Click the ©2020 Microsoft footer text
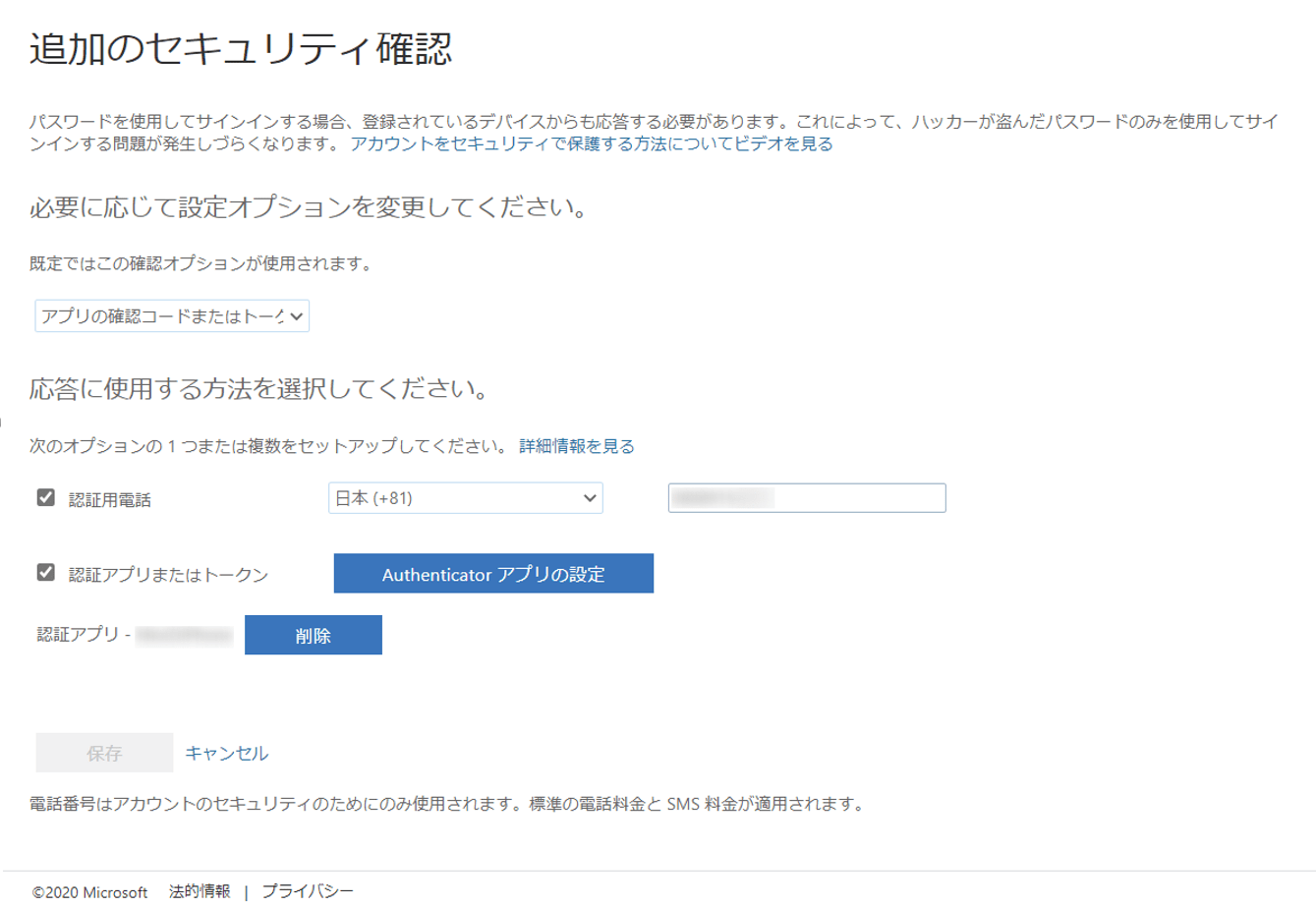Viewport: 1316px width, 907px height. pos(89,892)
